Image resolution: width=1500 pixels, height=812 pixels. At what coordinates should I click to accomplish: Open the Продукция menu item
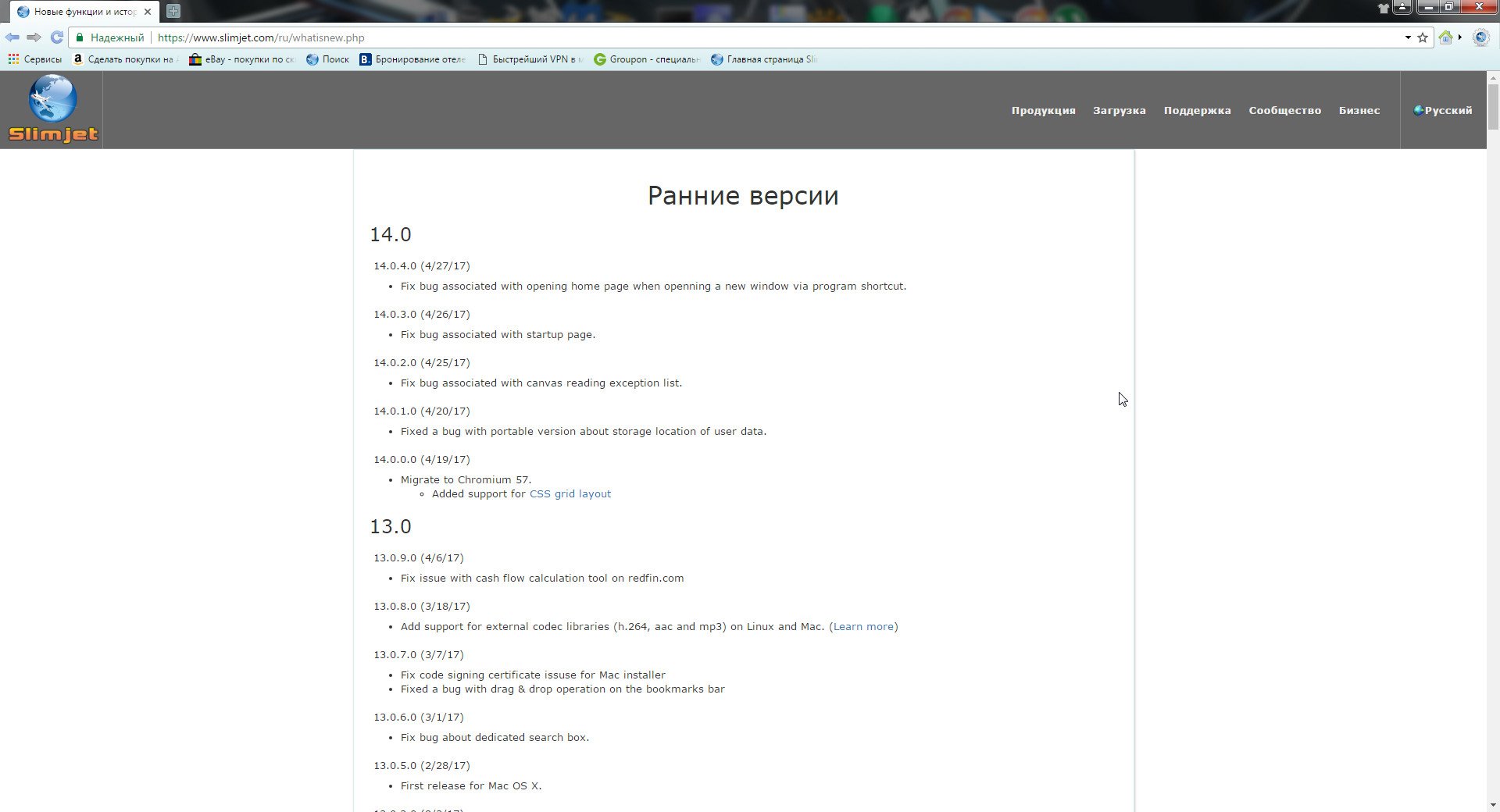[x=1043, y=110]
